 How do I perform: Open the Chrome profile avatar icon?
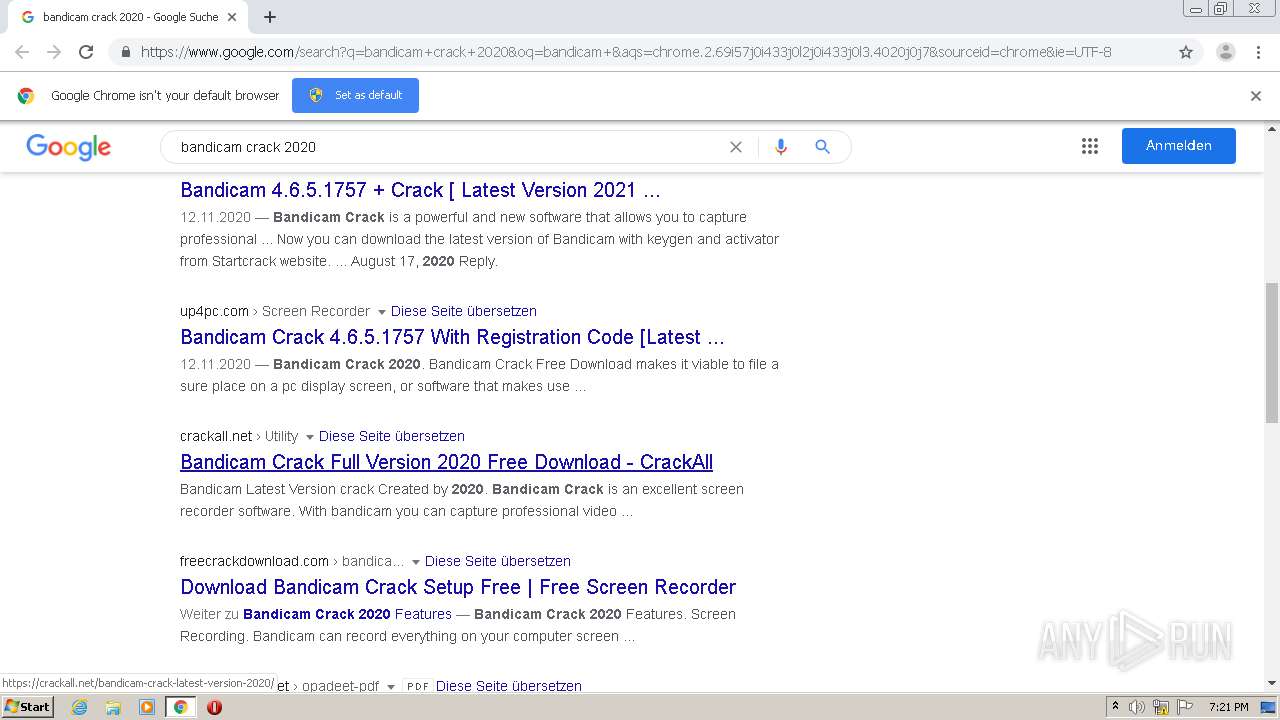(x=1226, y=52)
